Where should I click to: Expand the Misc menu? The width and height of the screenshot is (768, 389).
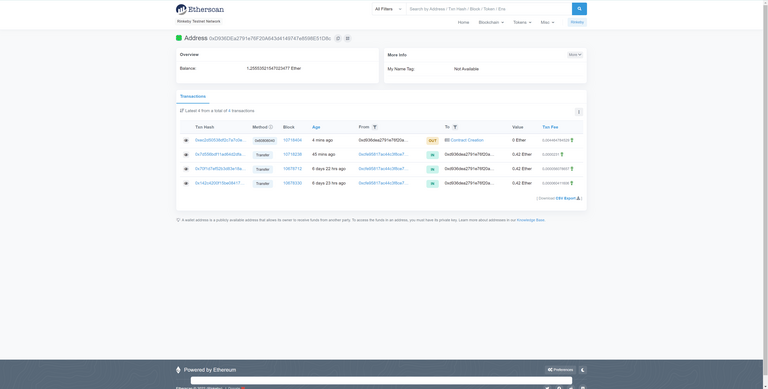click(x=547, y=23)
